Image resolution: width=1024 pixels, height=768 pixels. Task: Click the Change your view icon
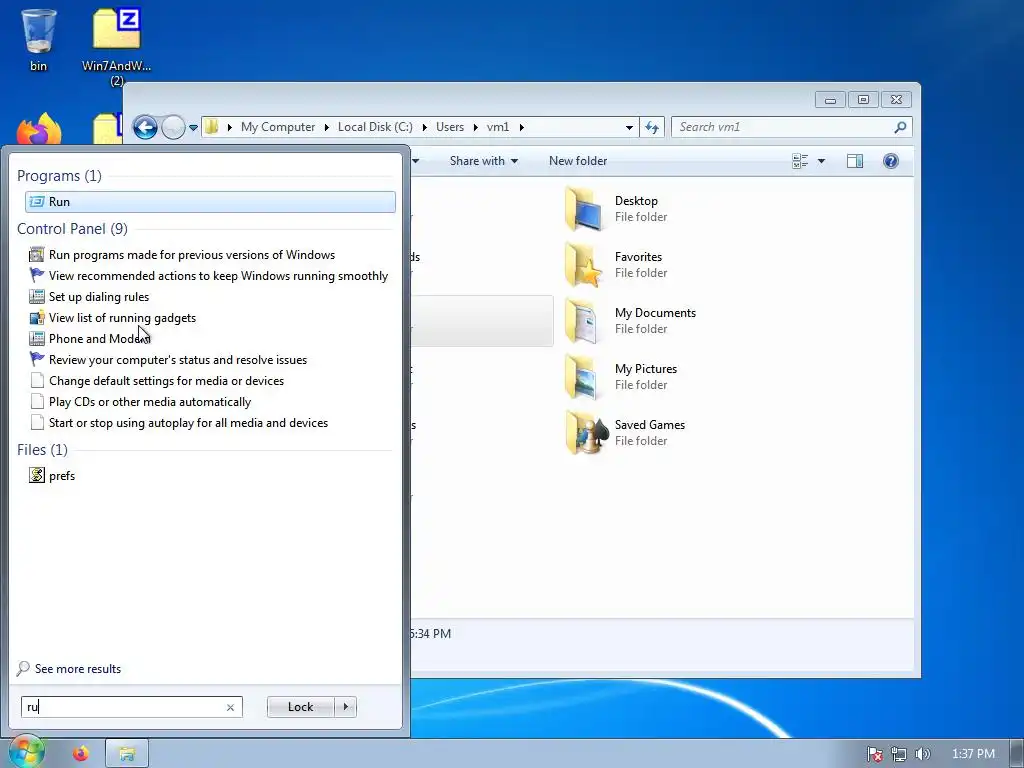[x=800, y=161]
